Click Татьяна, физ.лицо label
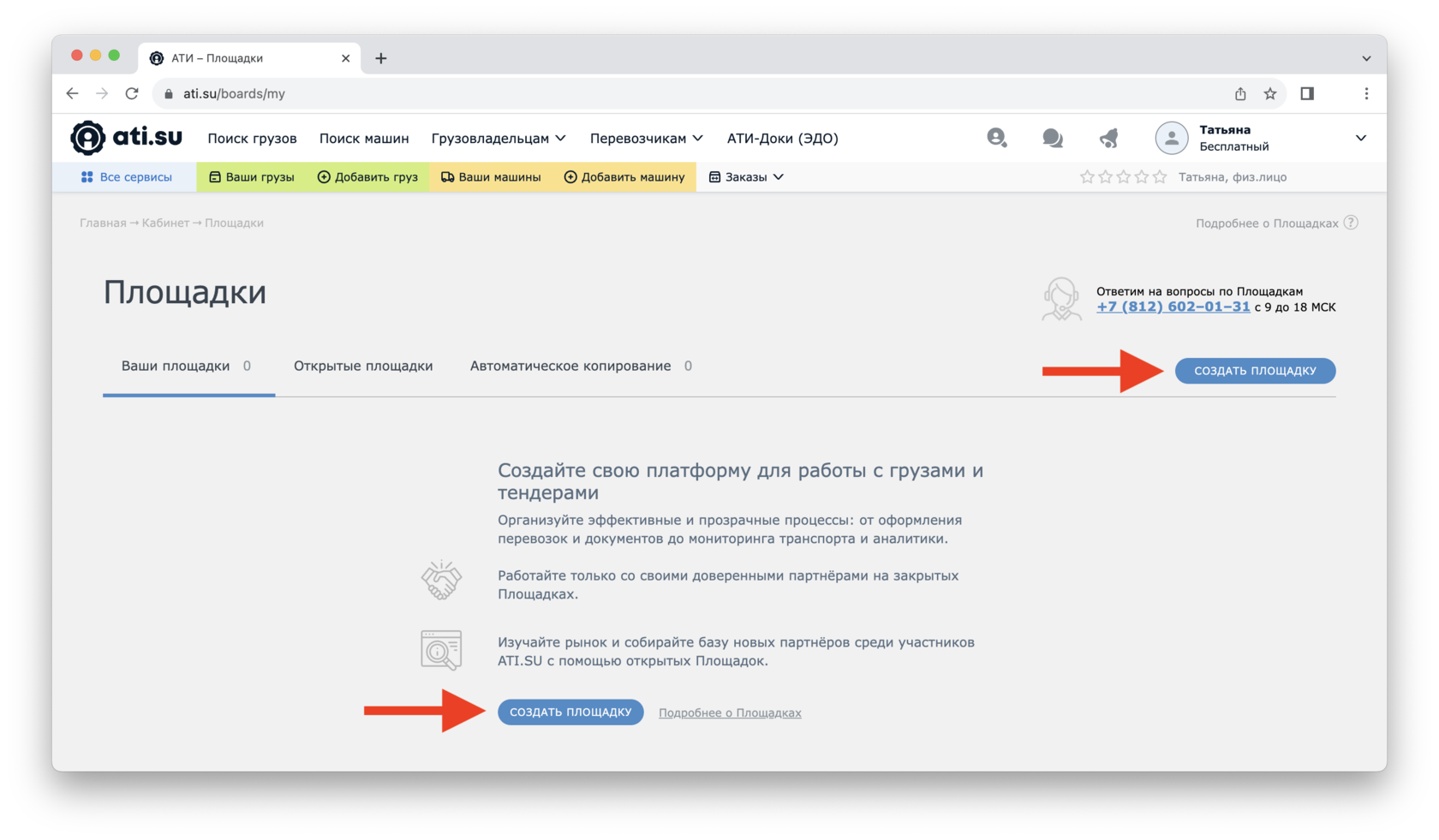The image size is (1439, 840). pyautogui.click(x=1233, y=177)
